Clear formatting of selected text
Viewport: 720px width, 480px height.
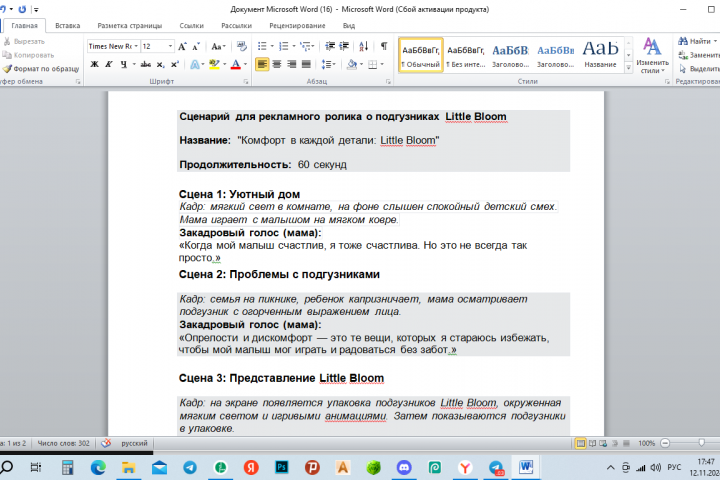242,46
